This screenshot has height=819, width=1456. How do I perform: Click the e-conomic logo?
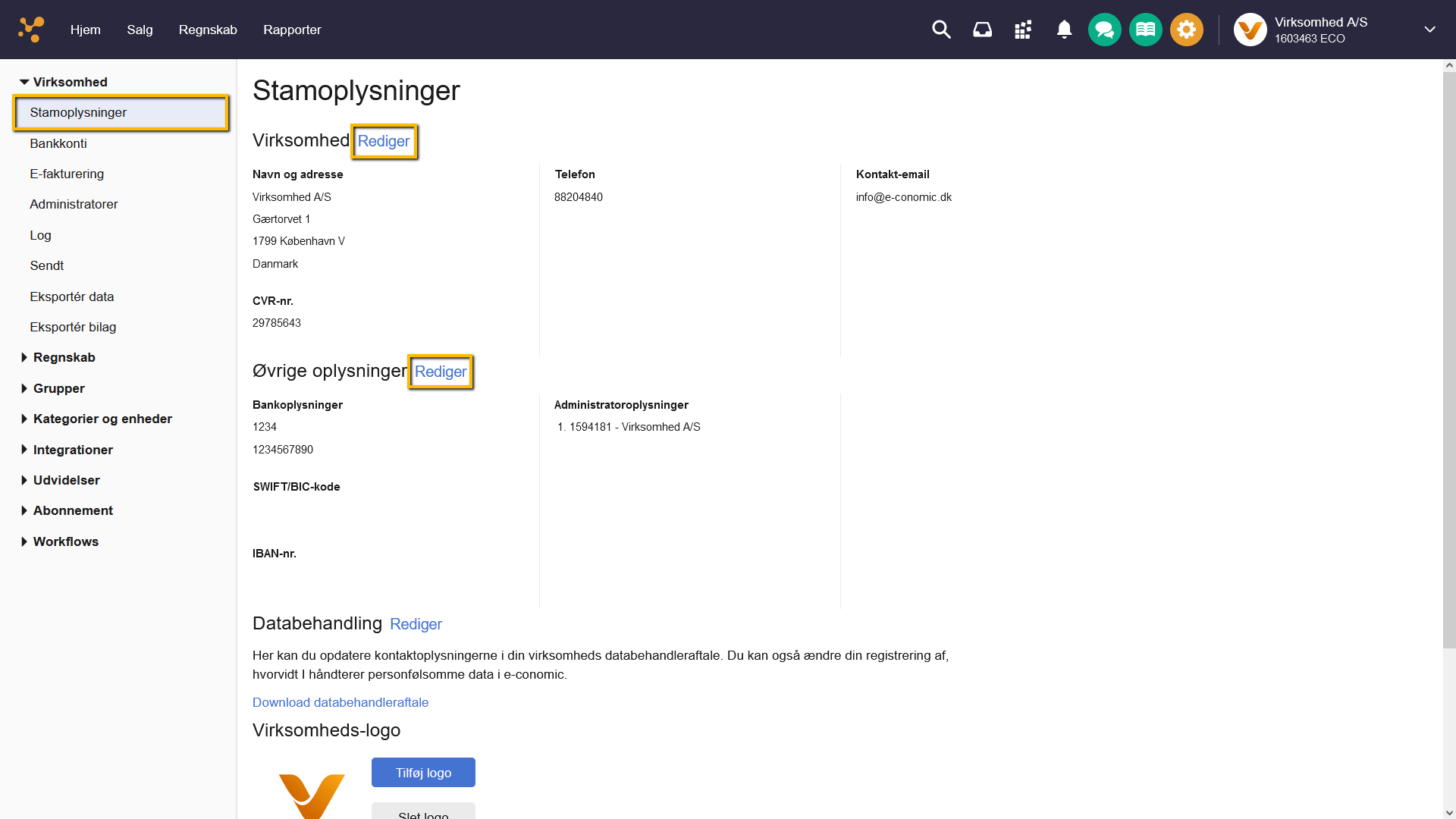(x=30, y=29)
